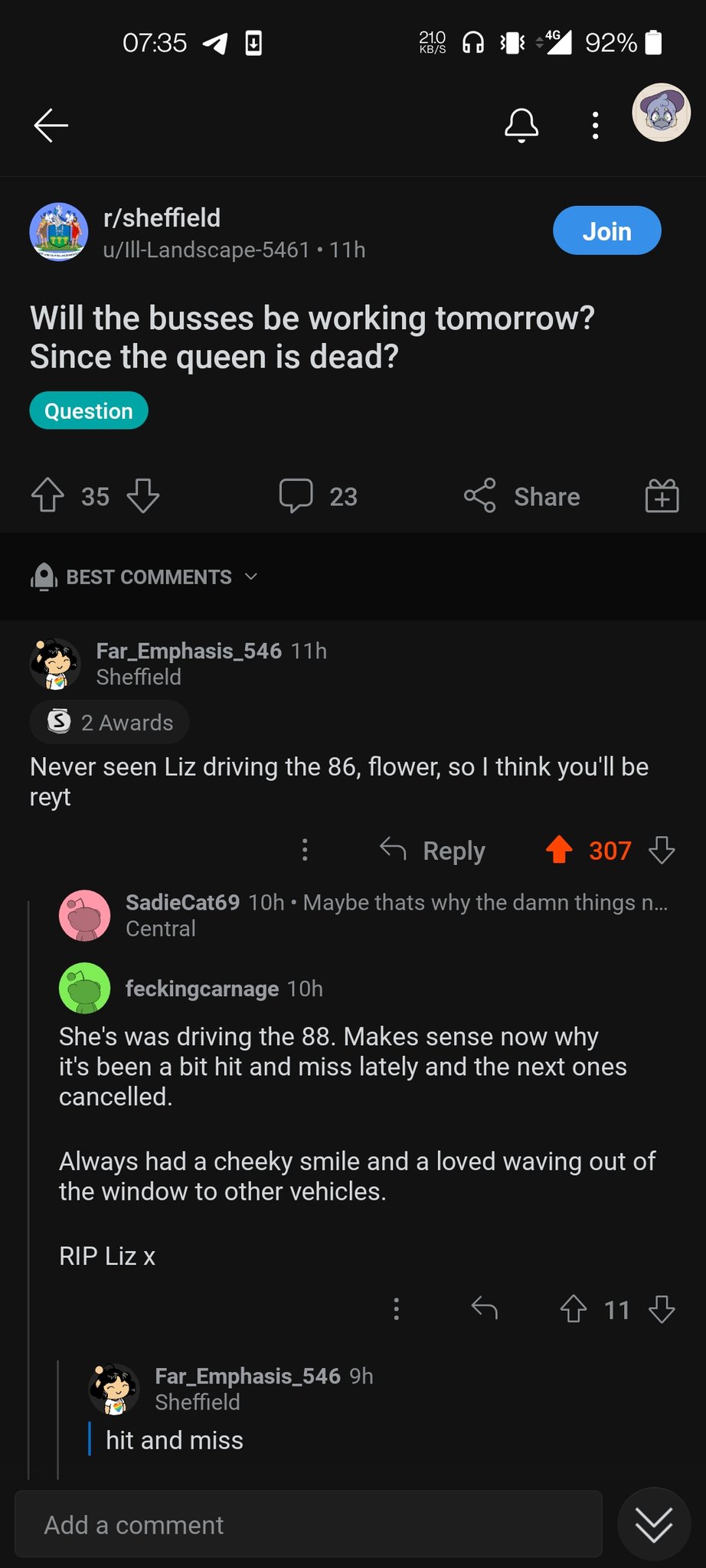Open the Question flair tag
The width and height of the screenshot is (706, 1568).
tap(89, 411)
